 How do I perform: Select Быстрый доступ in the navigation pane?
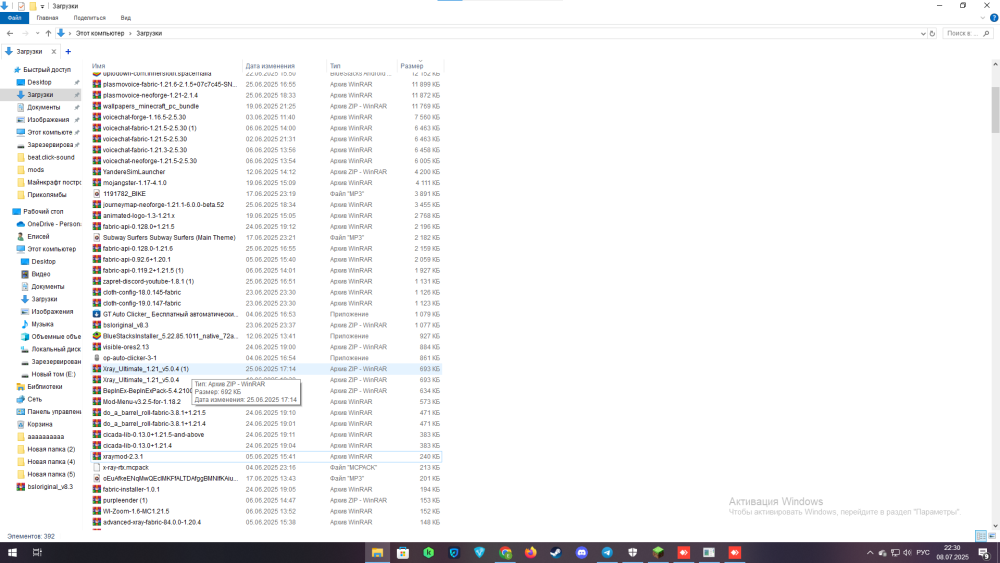click(x=47, y=69)
